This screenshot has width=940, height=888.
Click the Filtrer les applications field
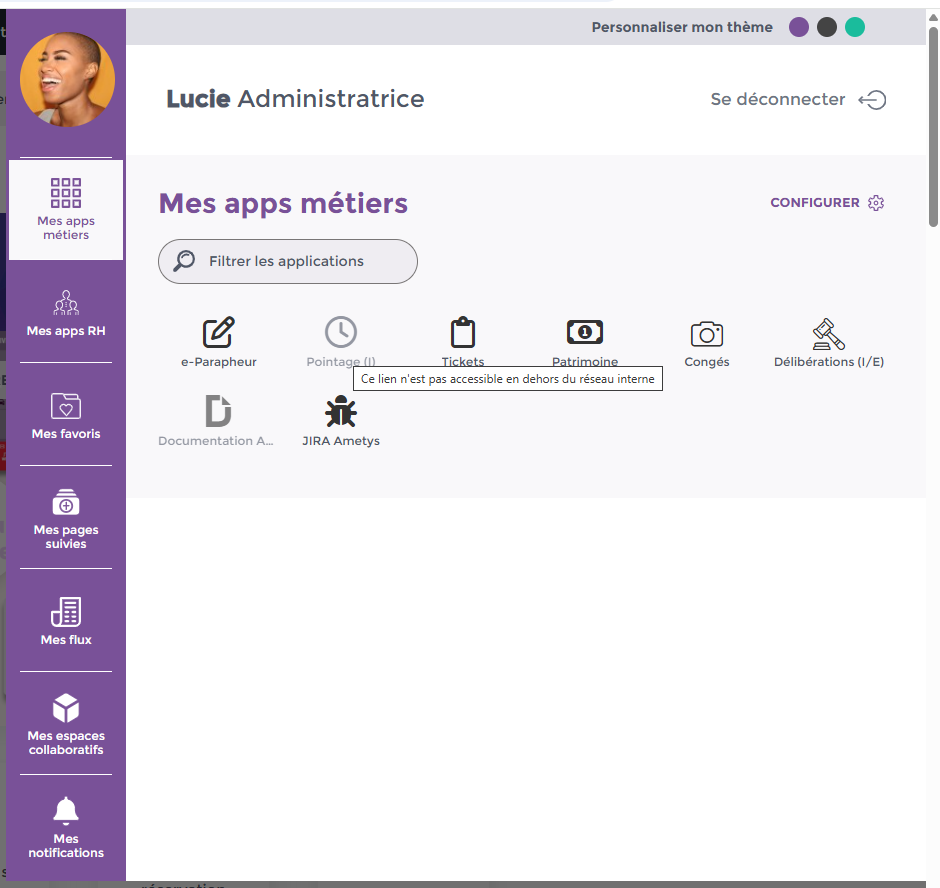pyautogui.click(x=288, y=261)
